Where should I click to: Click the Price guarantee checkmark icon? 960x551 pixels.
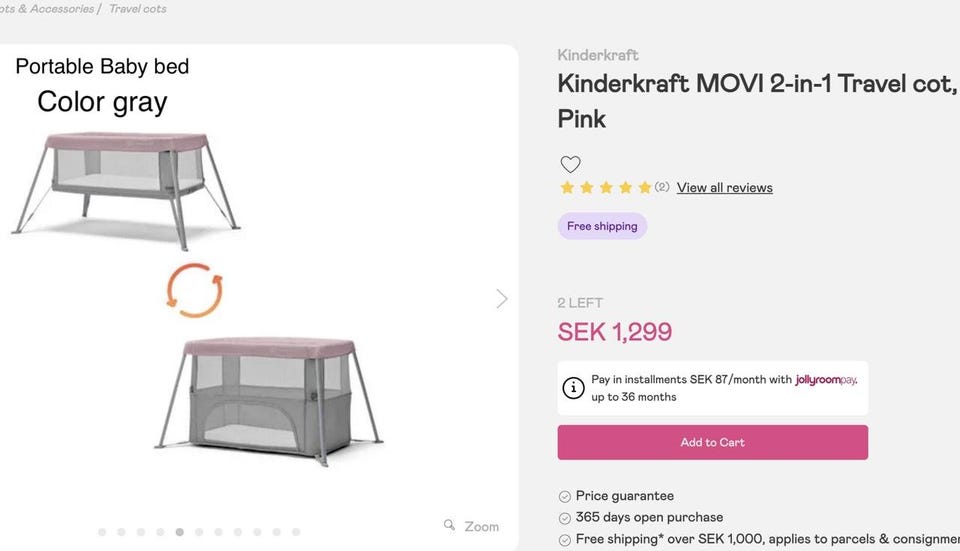click(x=565, y=496)
